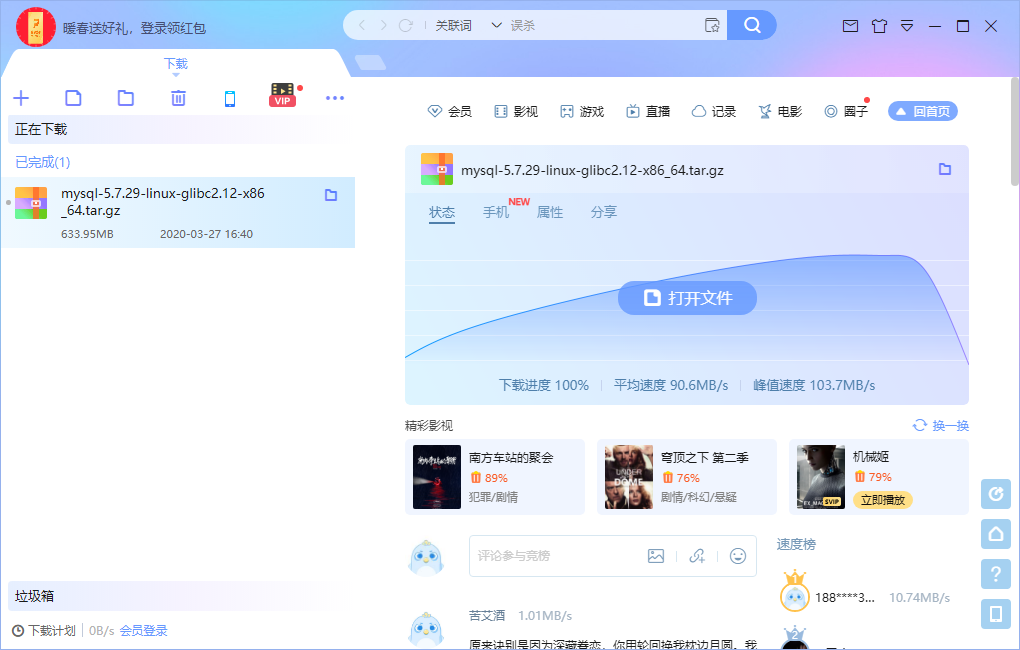Screen dimensions: 1020x650
Task: Open VIP video service icon in toolbar
Action: pos(282,95)
